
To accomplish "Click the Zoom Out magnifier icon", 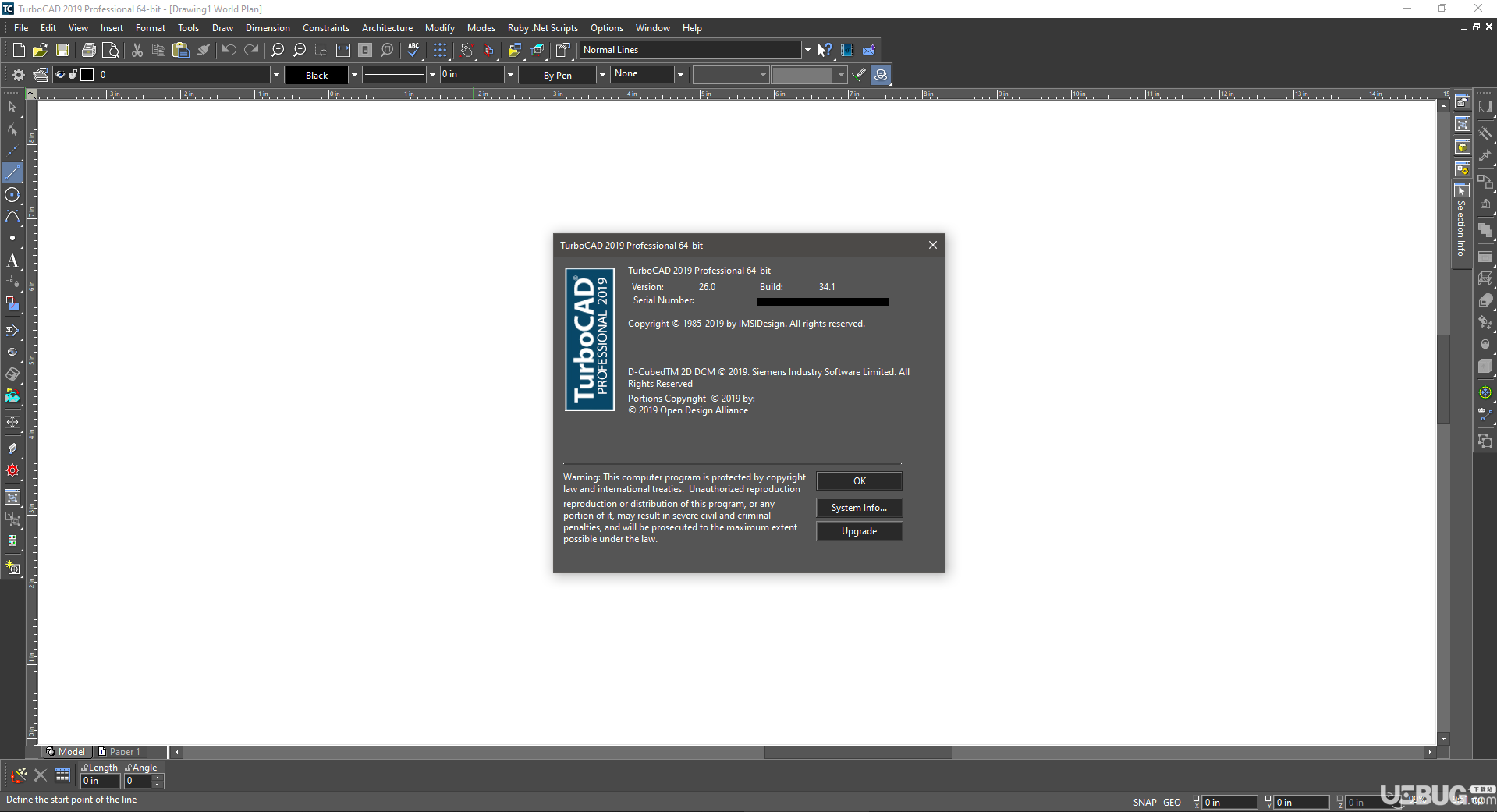I will [300, 50].
